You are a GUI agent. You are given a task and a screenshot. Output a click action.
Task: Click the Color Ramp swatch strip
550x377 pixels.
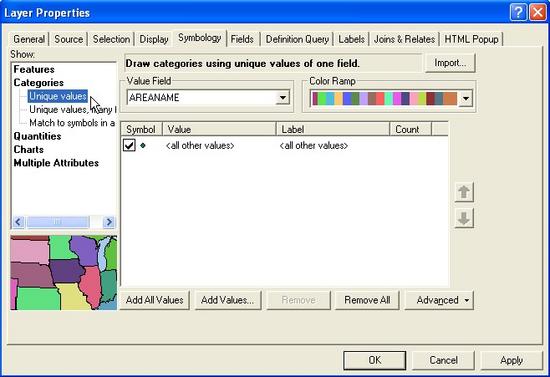point(384,99)
